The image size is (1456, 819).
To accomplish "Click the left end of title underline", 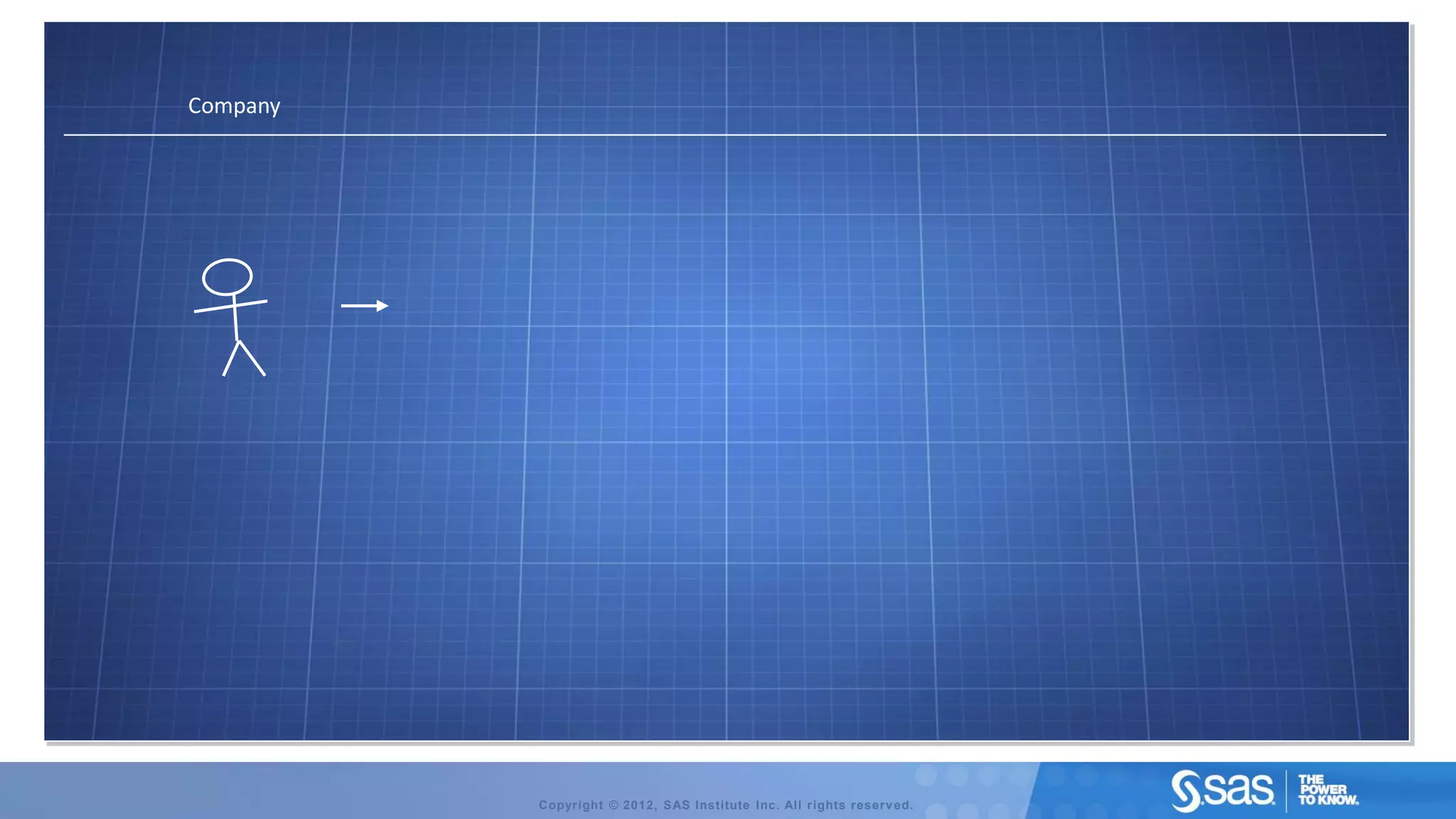I will (68, 134).
